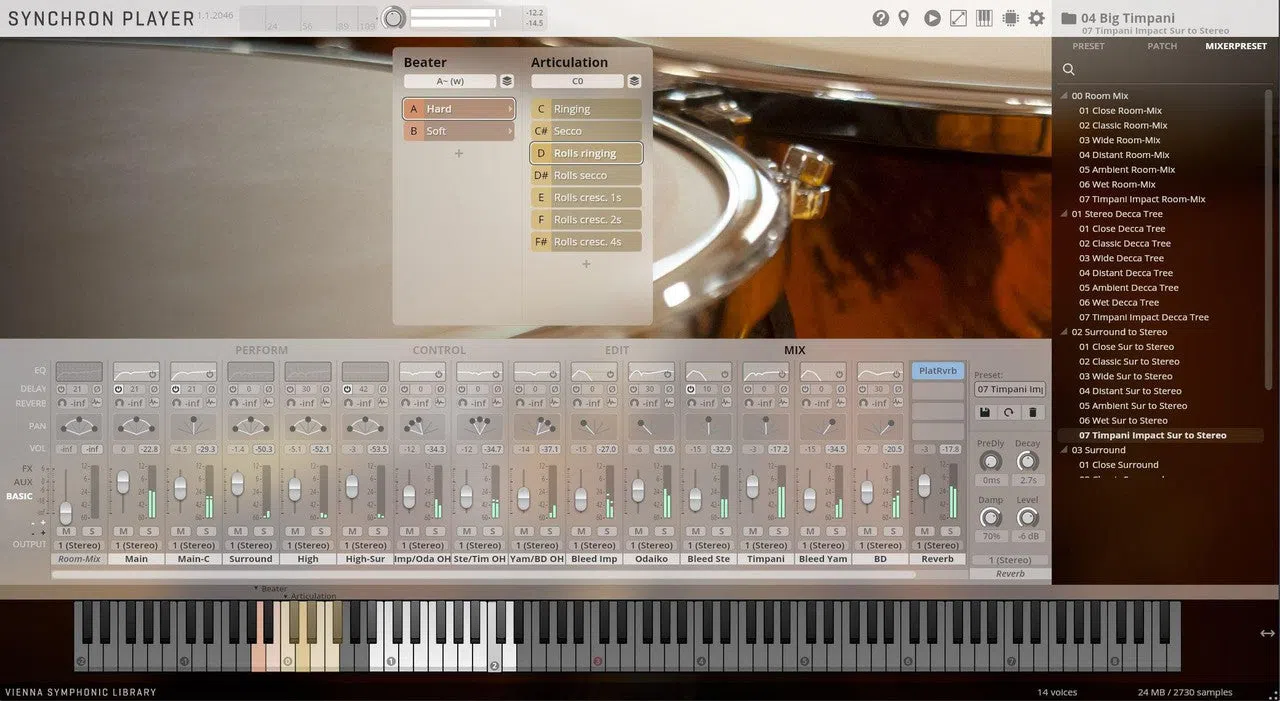Click the PlatRvrb effect slot

(x=938, y=371)
